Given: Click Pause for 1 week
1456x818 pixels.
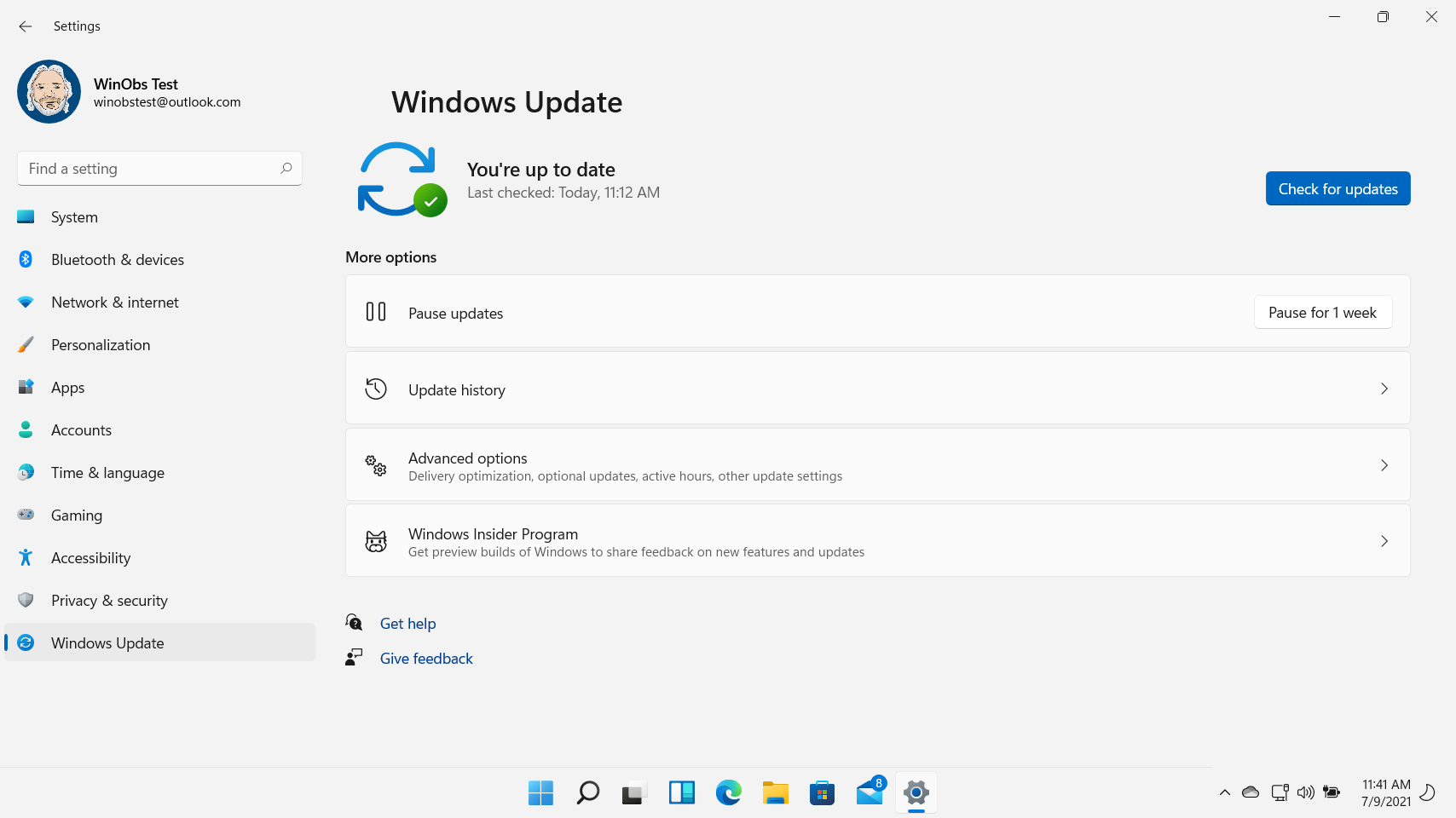Looking at the screenshot, I should click(x=1322, y=312).
